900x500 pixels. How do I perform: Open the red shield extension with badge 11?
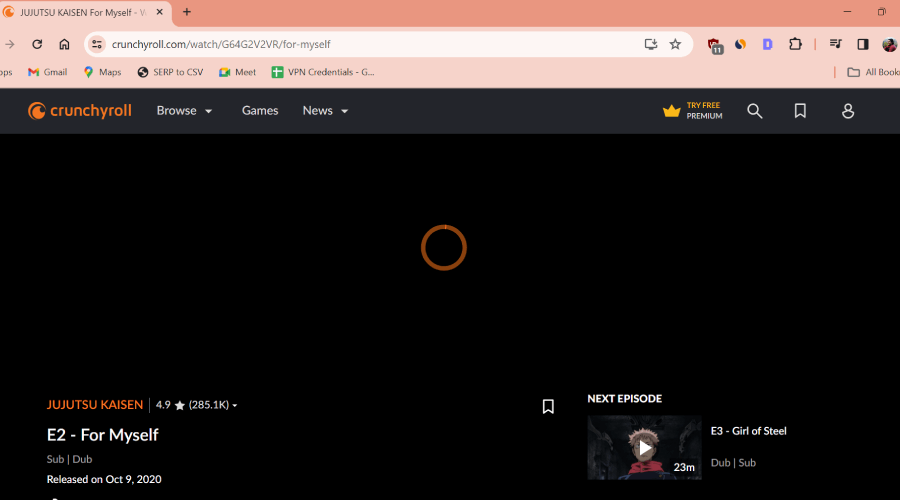click(715, 45)
